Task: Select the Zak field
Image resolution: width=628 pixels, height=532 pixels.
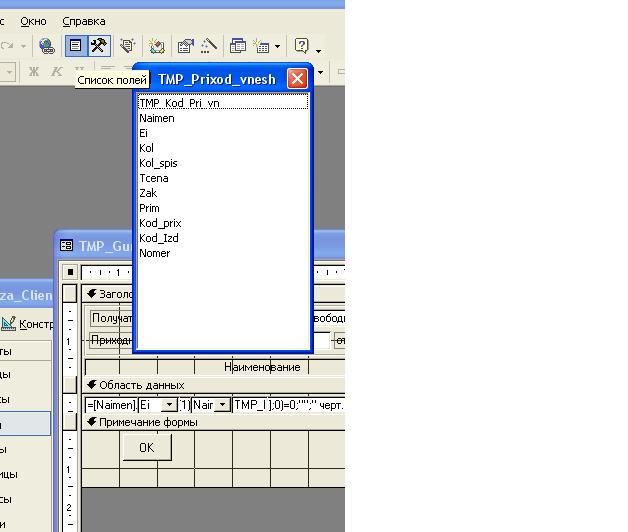Action: click(223, 193)
